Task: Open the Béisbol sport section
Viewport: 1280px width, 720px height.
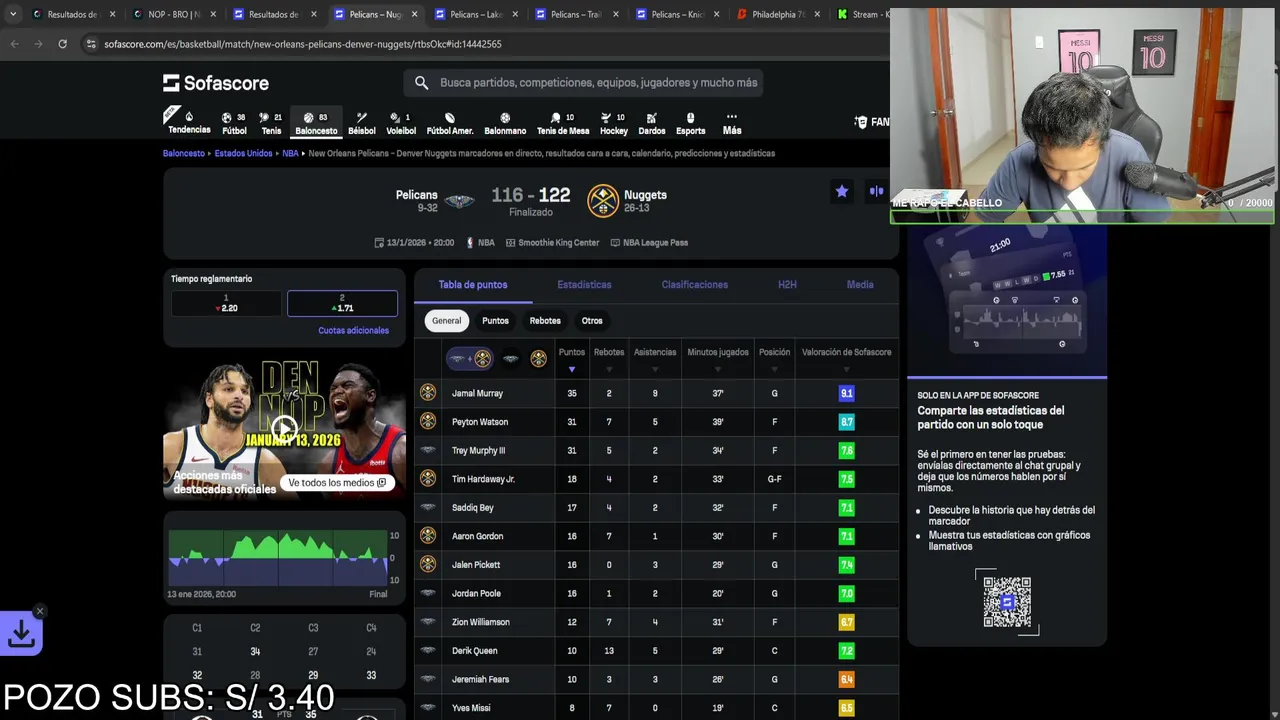Action: tap(362, 123)
